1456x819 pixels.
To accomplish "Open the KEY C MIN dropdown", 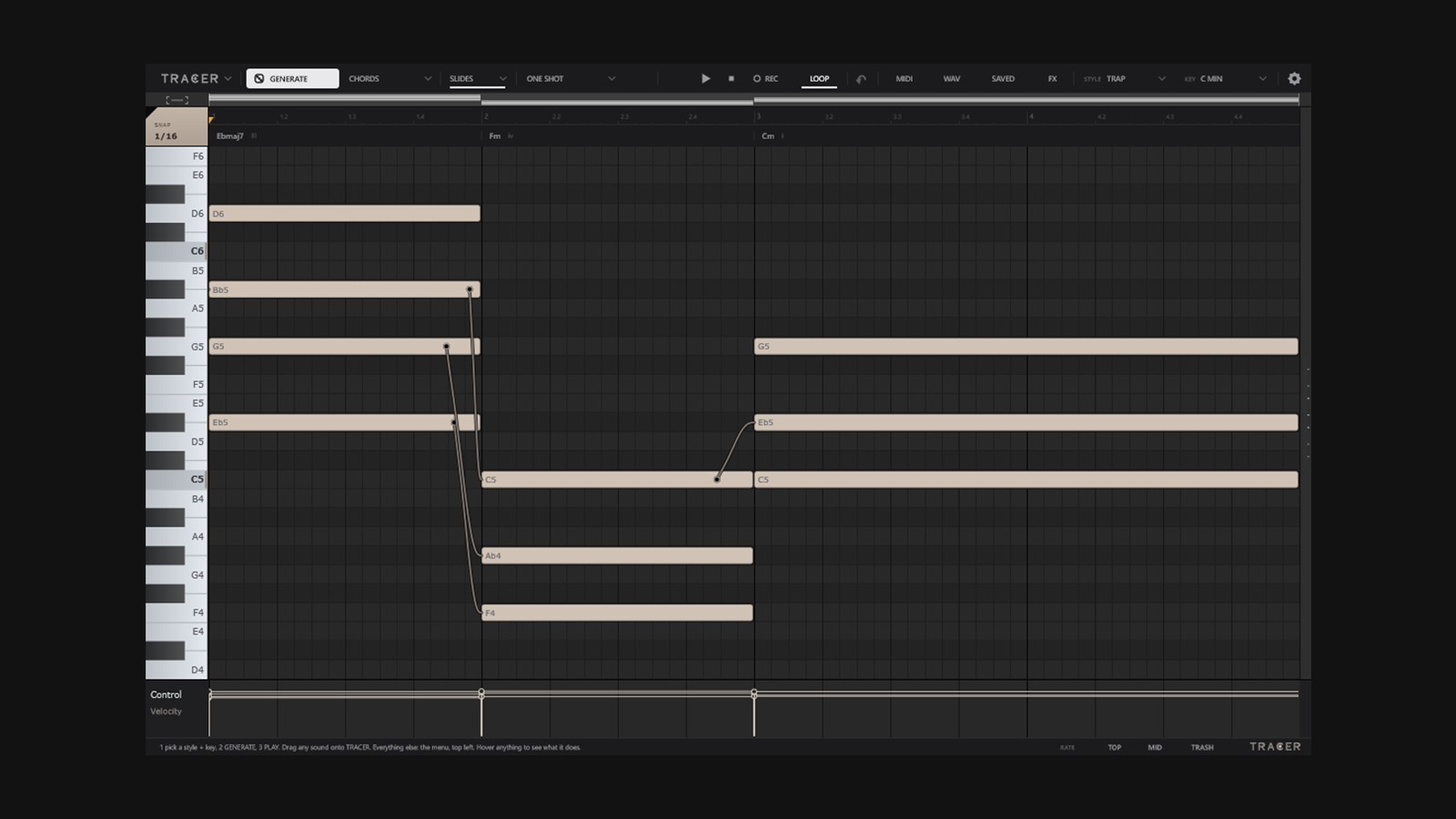I will 1225,78.
